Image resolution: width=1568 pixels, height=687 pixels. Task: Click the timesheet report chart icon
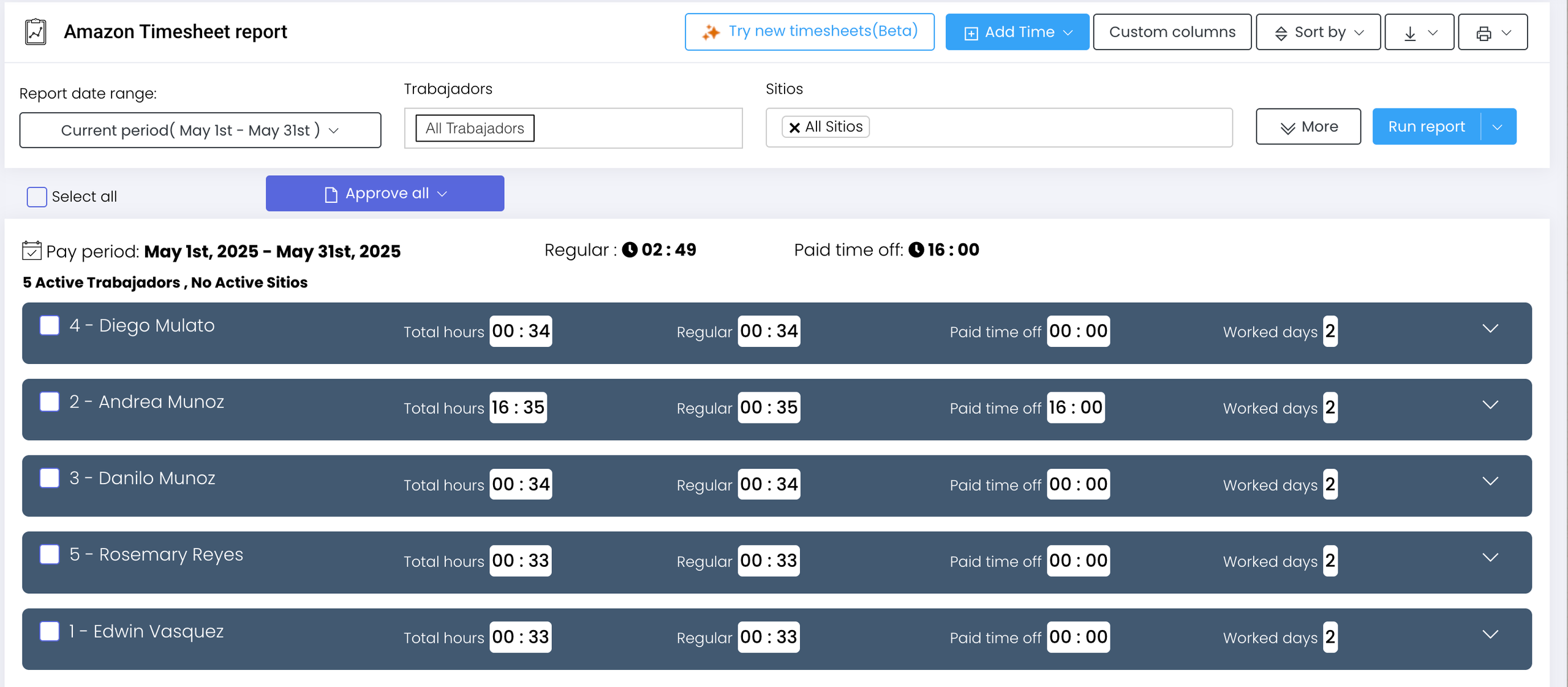click(36, 32)
